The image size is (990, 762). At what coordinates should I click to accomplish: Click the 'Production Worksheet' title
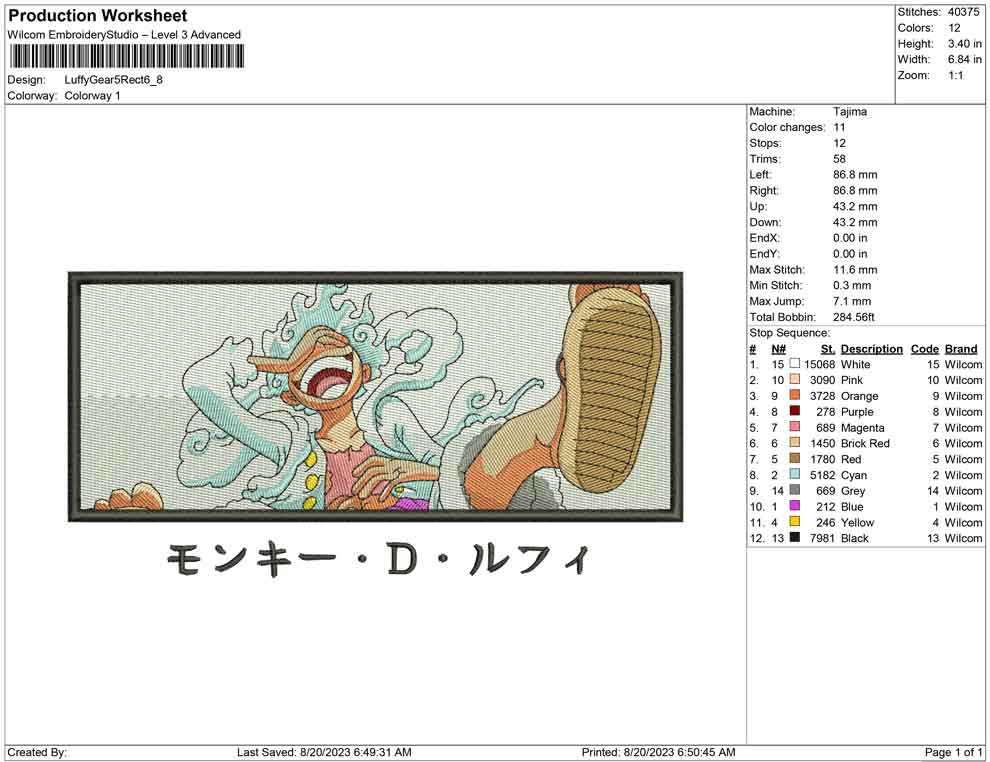pos(97,16)
